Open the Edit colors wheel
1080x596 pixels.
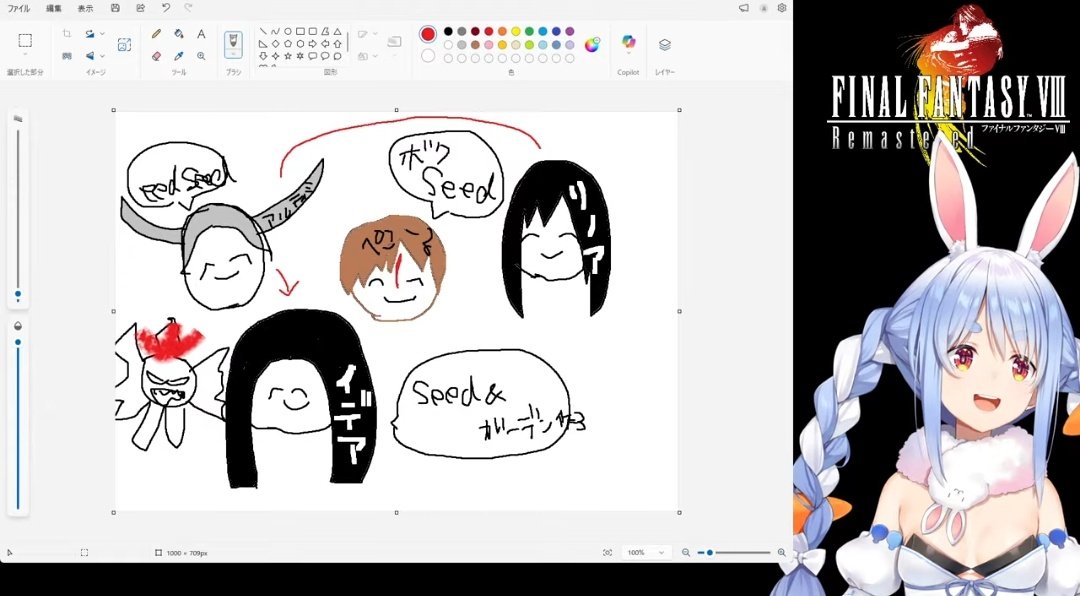pyautogui.click(x=592, y=45)
